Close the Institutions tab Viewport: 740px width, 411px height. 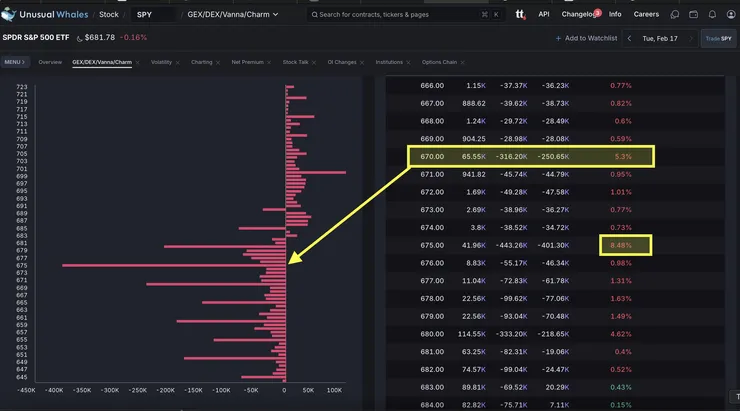click(x=408, y=63)
